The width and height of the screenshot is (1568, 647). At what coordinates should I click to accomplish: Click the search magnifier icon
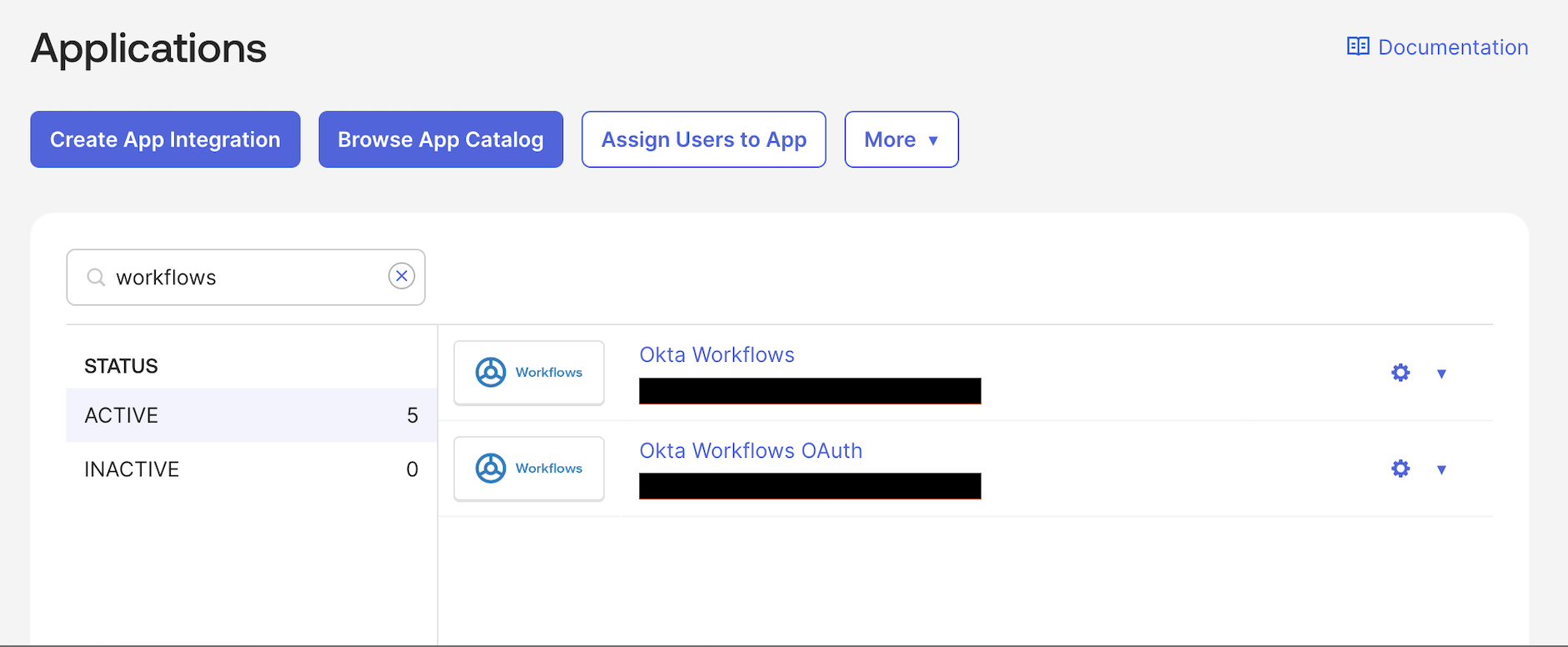(x=97, y=277)
